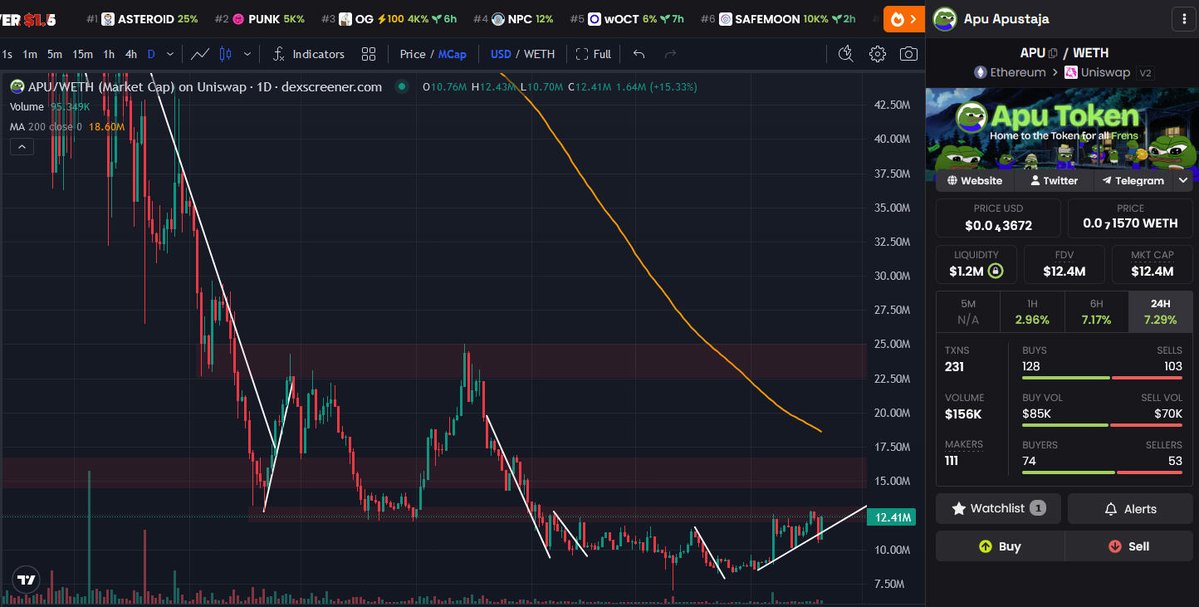Undo the last chart action
The image size is (1199, 607).
[639, 54]
